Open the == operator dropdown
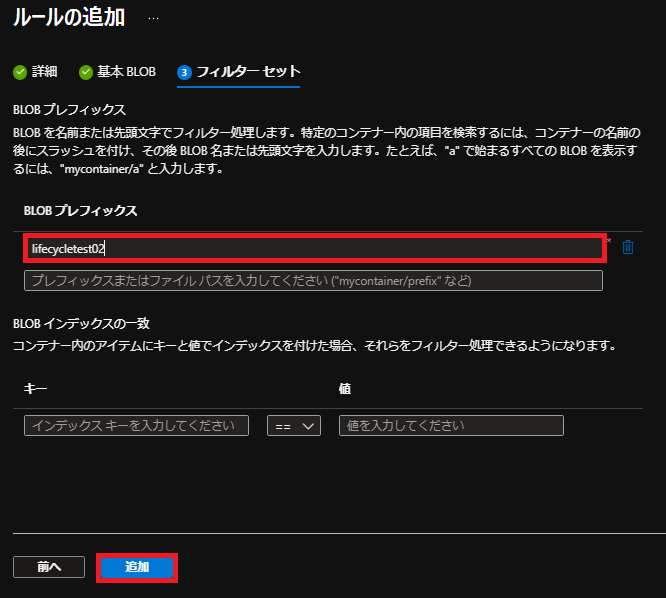This screenshot has width=666, height=598. [x=294, y=426]
